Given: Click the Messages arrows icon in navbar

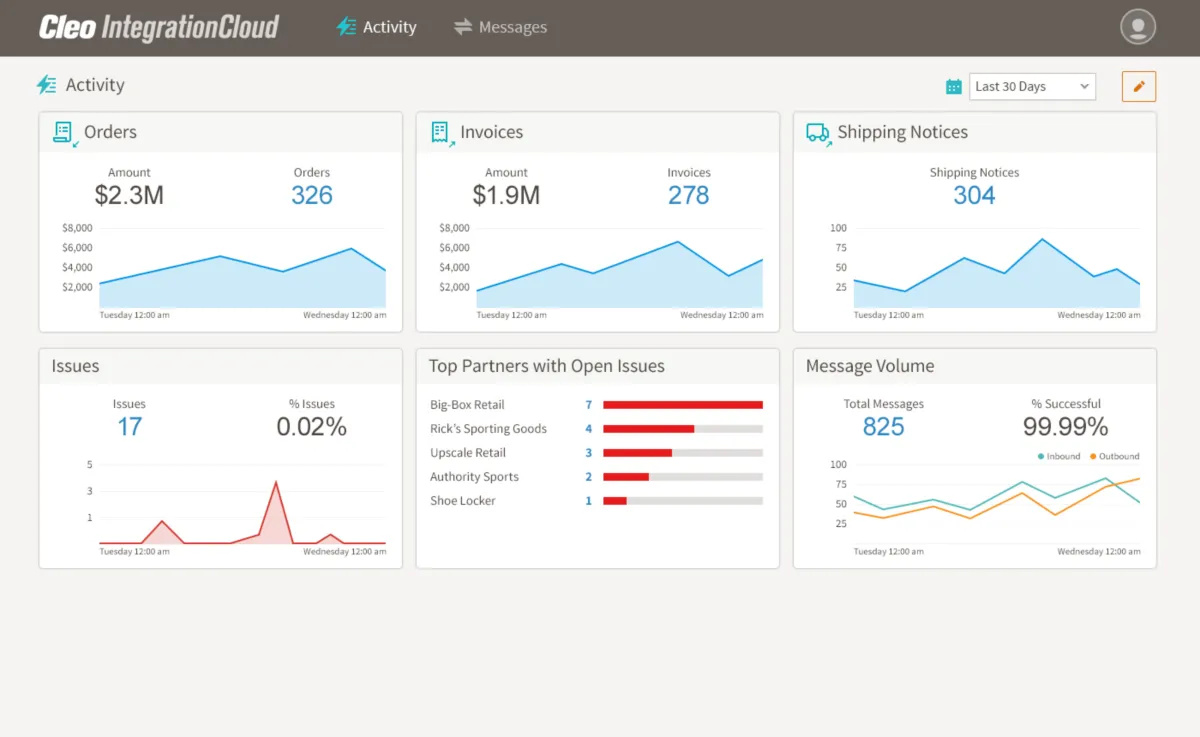Looking at the screenshot, I should click(x=462, y=27).
